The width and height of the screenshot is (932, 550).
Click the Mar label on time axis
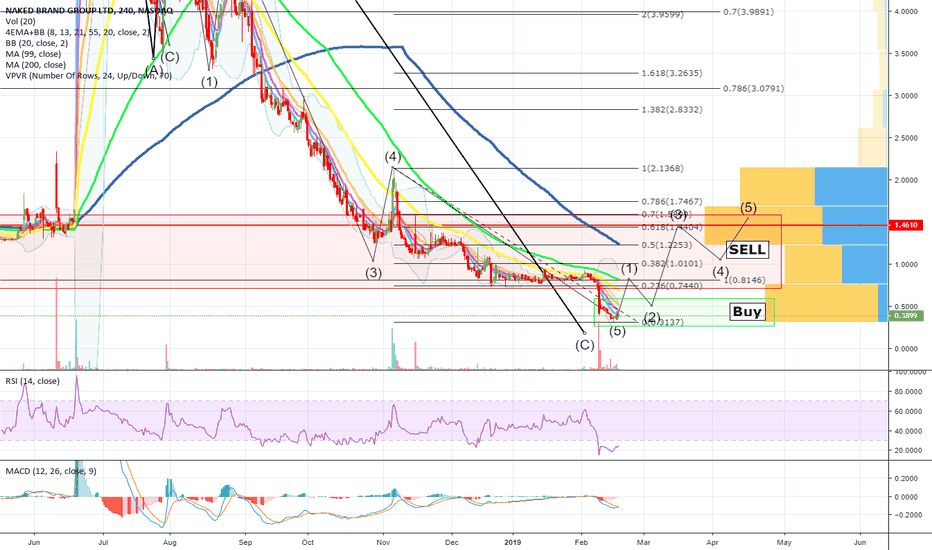[x=643, y=542]
